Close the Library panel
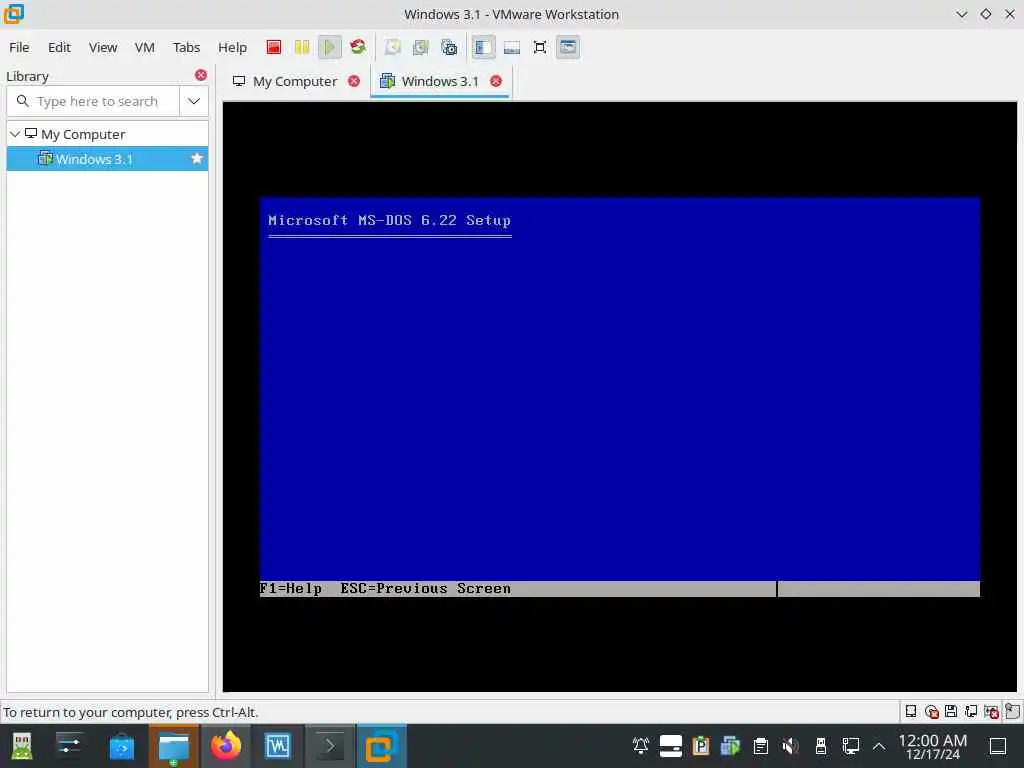Image resolution: width=1024 pixels, height=768 pixels. (x=200, y=75)
